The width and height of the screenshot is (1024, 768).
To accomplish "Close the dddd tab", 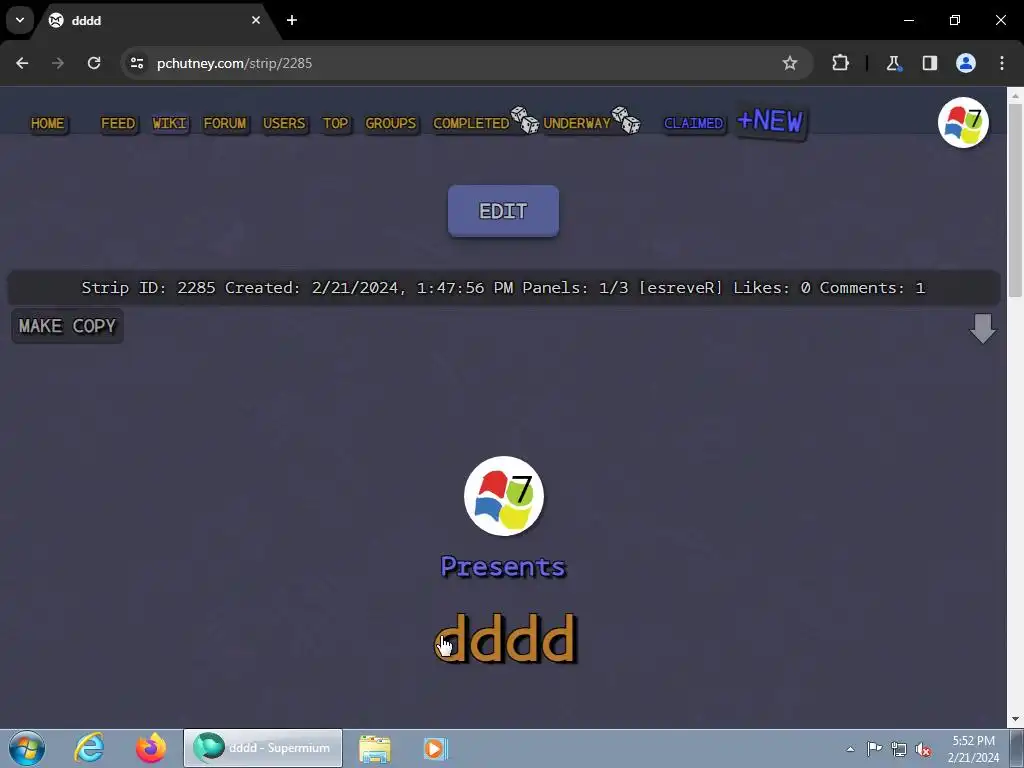I will (x=256, y=20).
